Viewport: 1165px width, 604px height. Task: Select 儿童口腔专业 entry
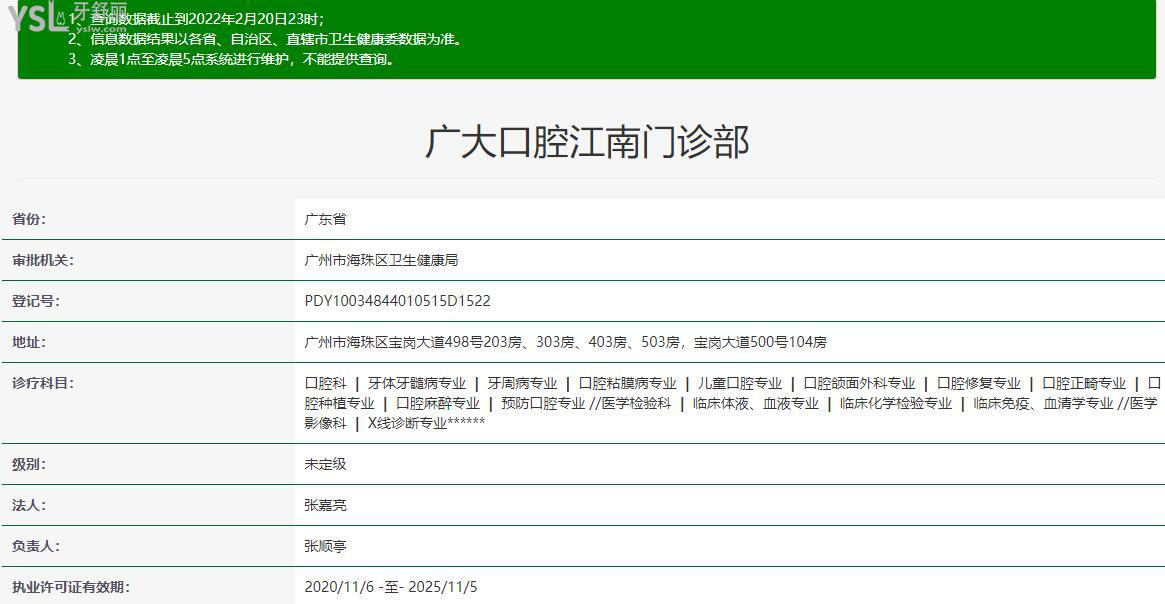point(740,383)
